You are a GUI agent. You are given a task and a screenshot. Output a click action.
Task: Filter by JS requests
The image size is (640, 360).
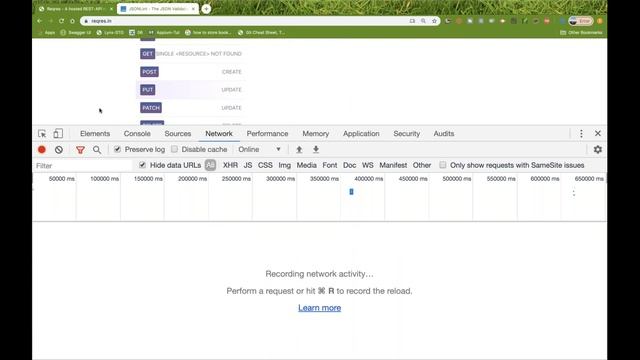point(248,165)
